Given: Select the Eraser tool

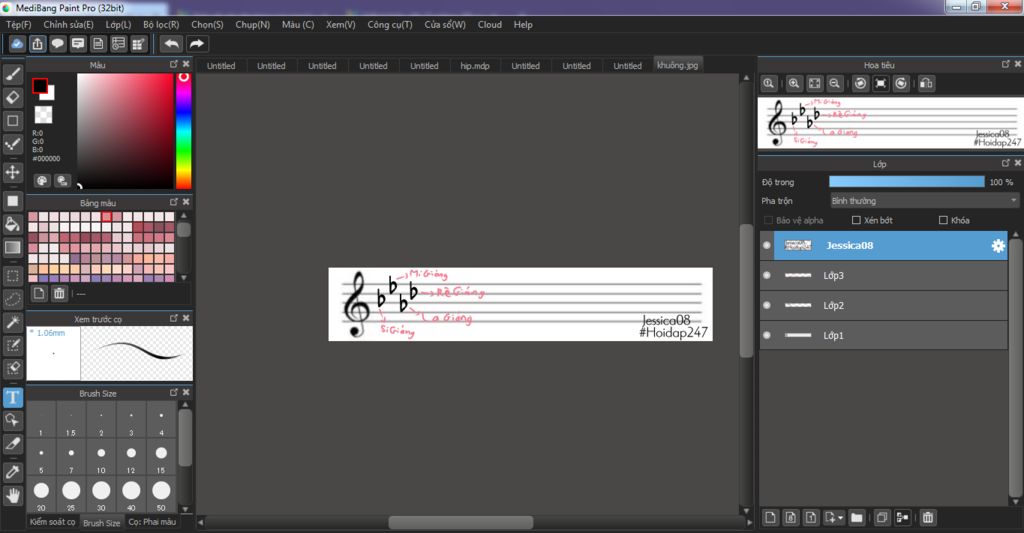Looking at the screenshot, I should click(x=13, y=98).
